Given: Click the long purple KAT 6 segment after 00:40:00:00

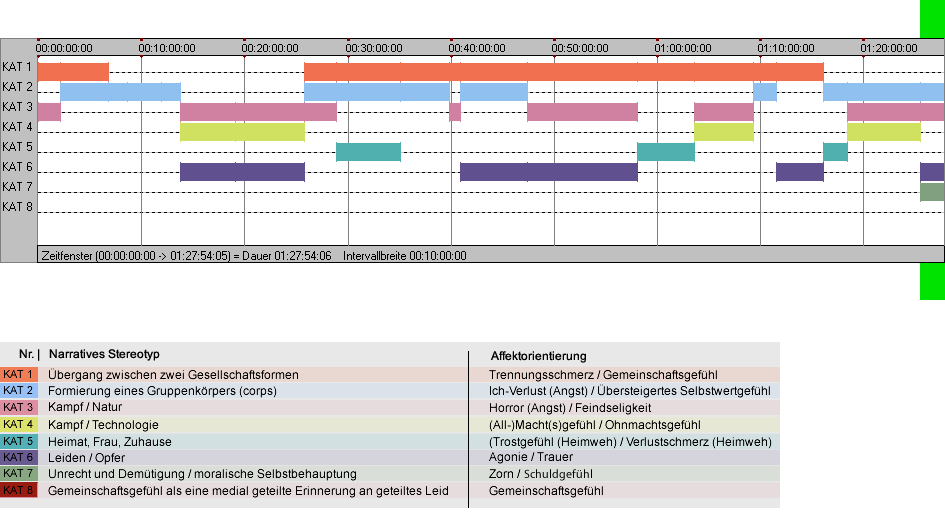Looking at the screenshot, I should pos(548,172).
